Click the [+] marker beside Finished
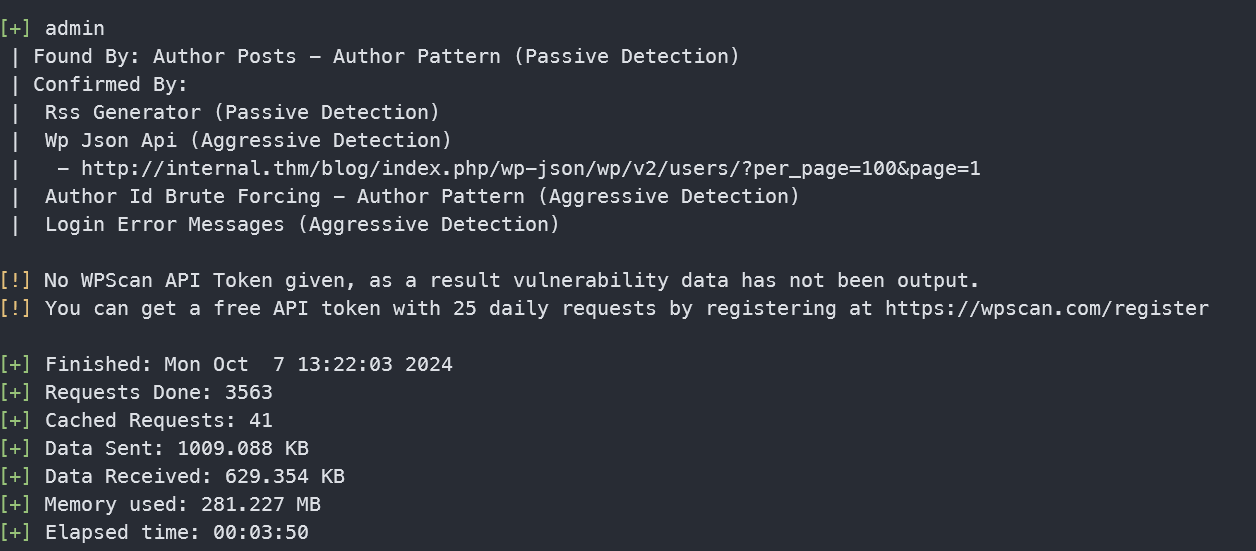The height and width of the screenshot is (551, 1256). point(16,364)
